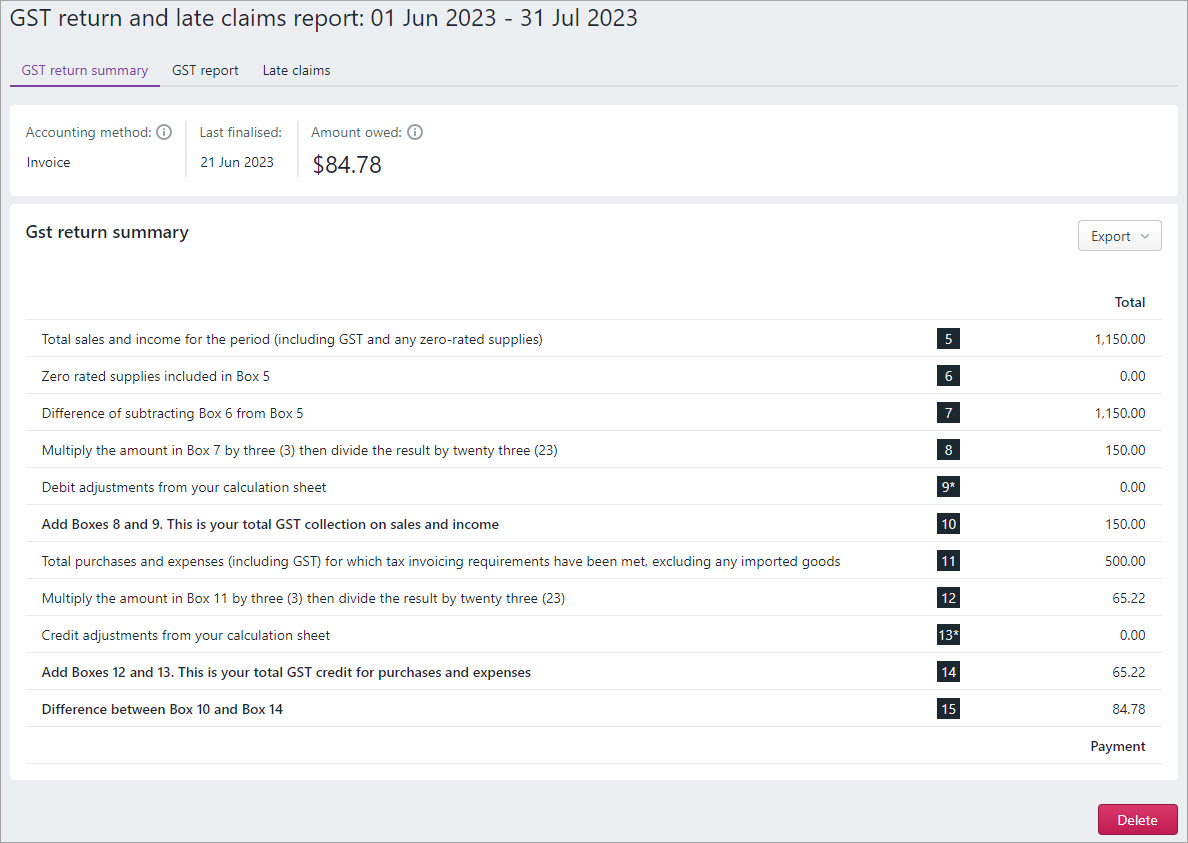1188x843 pixels.
Task: Click the Box 13 adjustment badge
Action: pyautogui.click(x=948, y=634)
